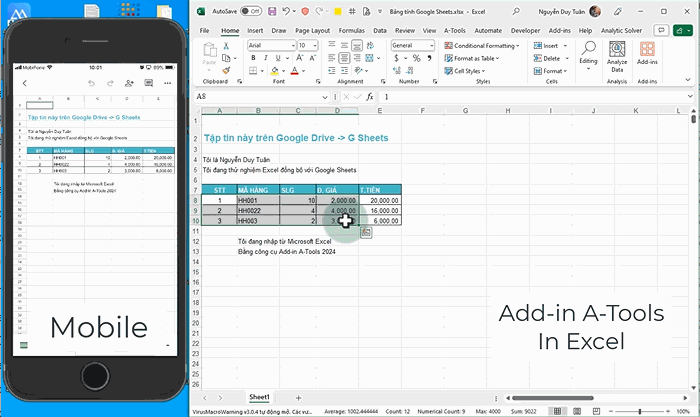Switch to the A-Tools tab

454,30
